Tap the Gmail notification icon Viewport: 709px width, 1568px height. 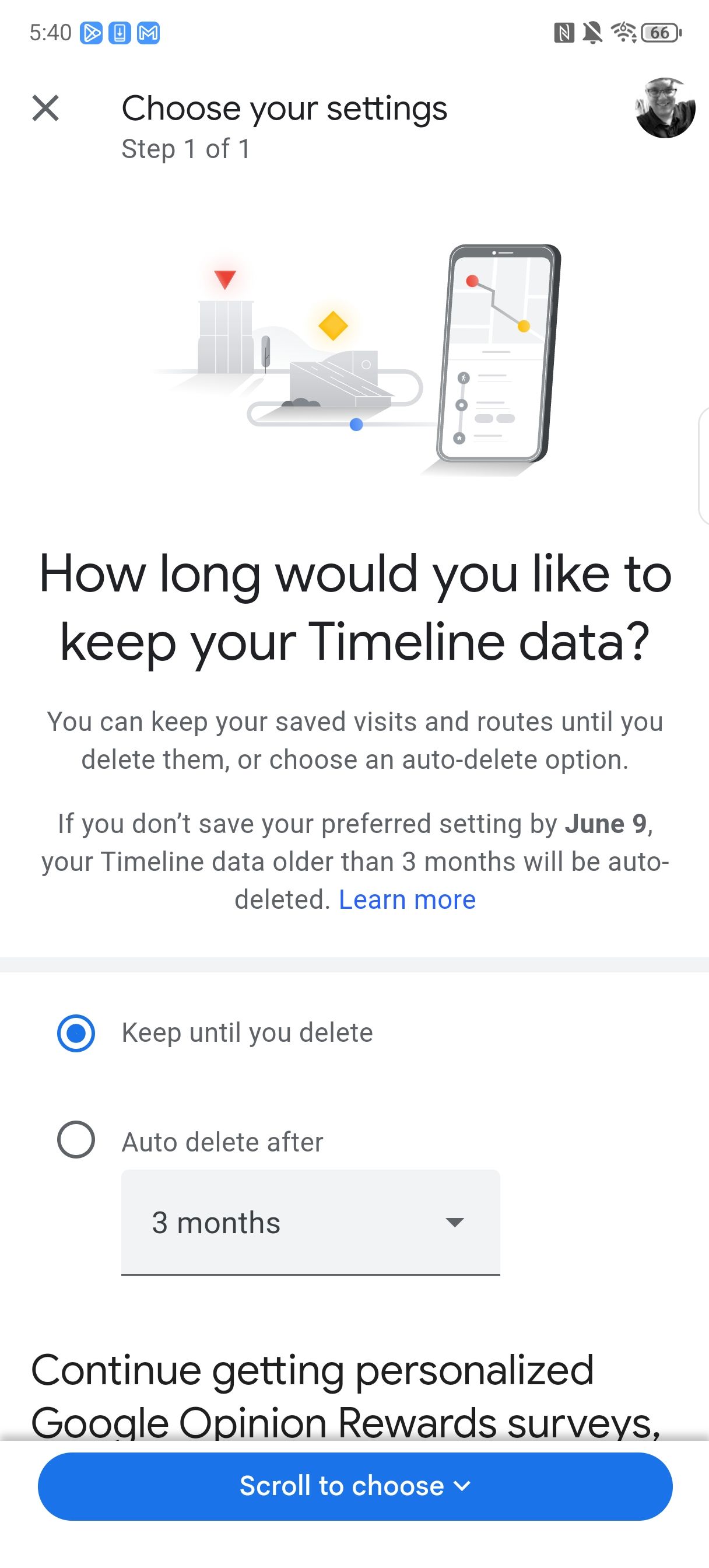pos(149,33)
